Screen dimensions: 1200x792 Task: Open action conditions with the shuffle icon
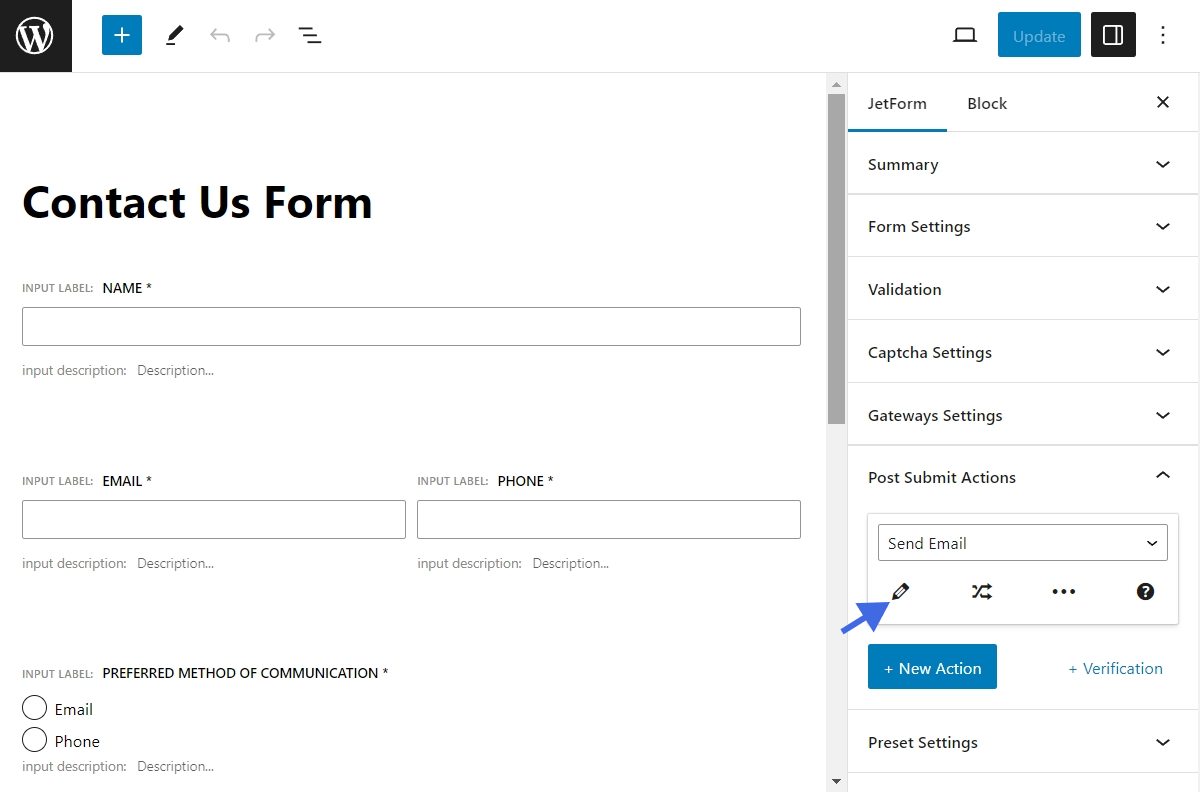click(982, 592)
